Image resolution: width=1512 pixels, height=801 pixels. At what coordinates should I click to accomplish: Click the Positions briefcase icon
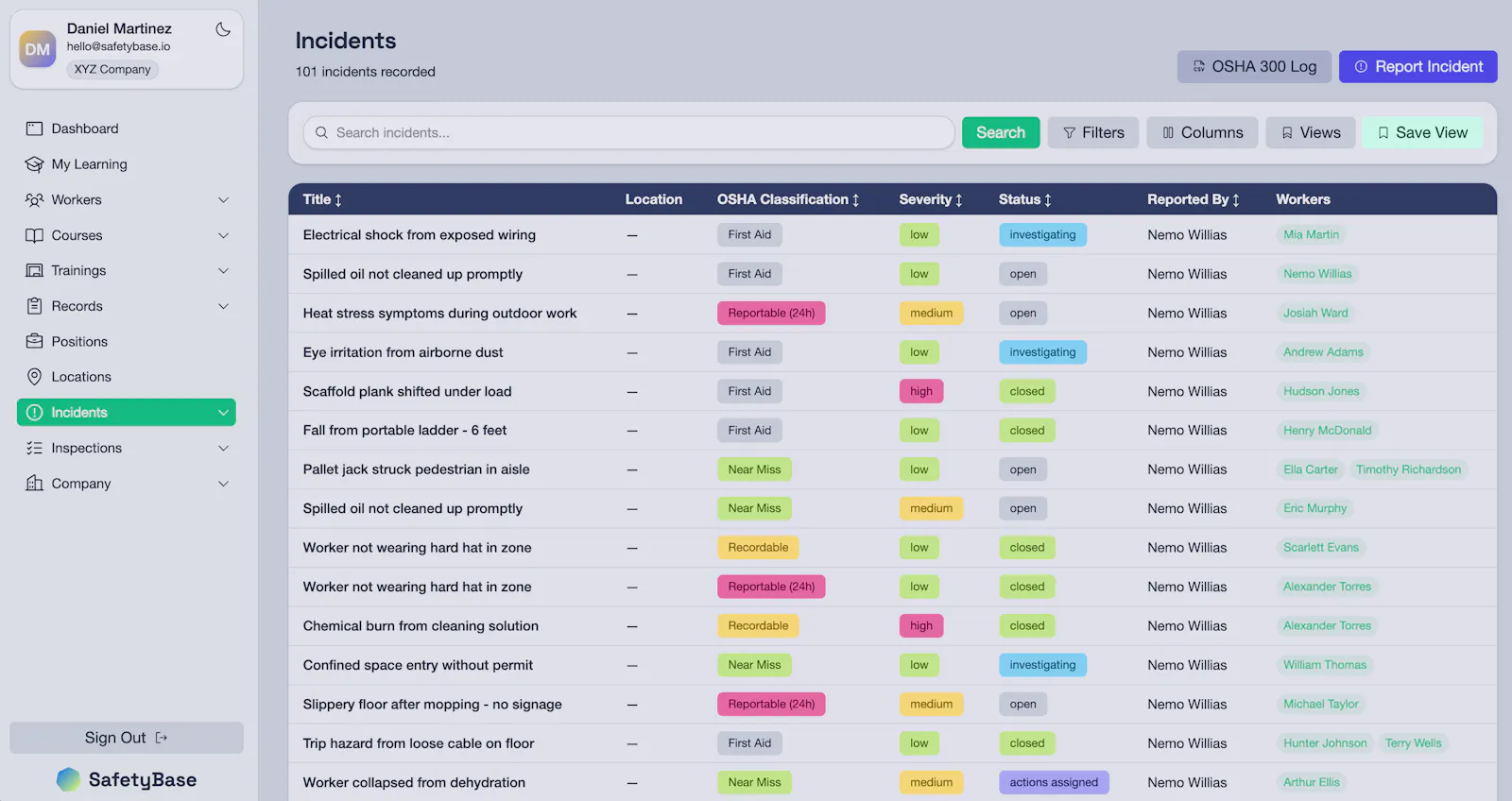point(35,341)
